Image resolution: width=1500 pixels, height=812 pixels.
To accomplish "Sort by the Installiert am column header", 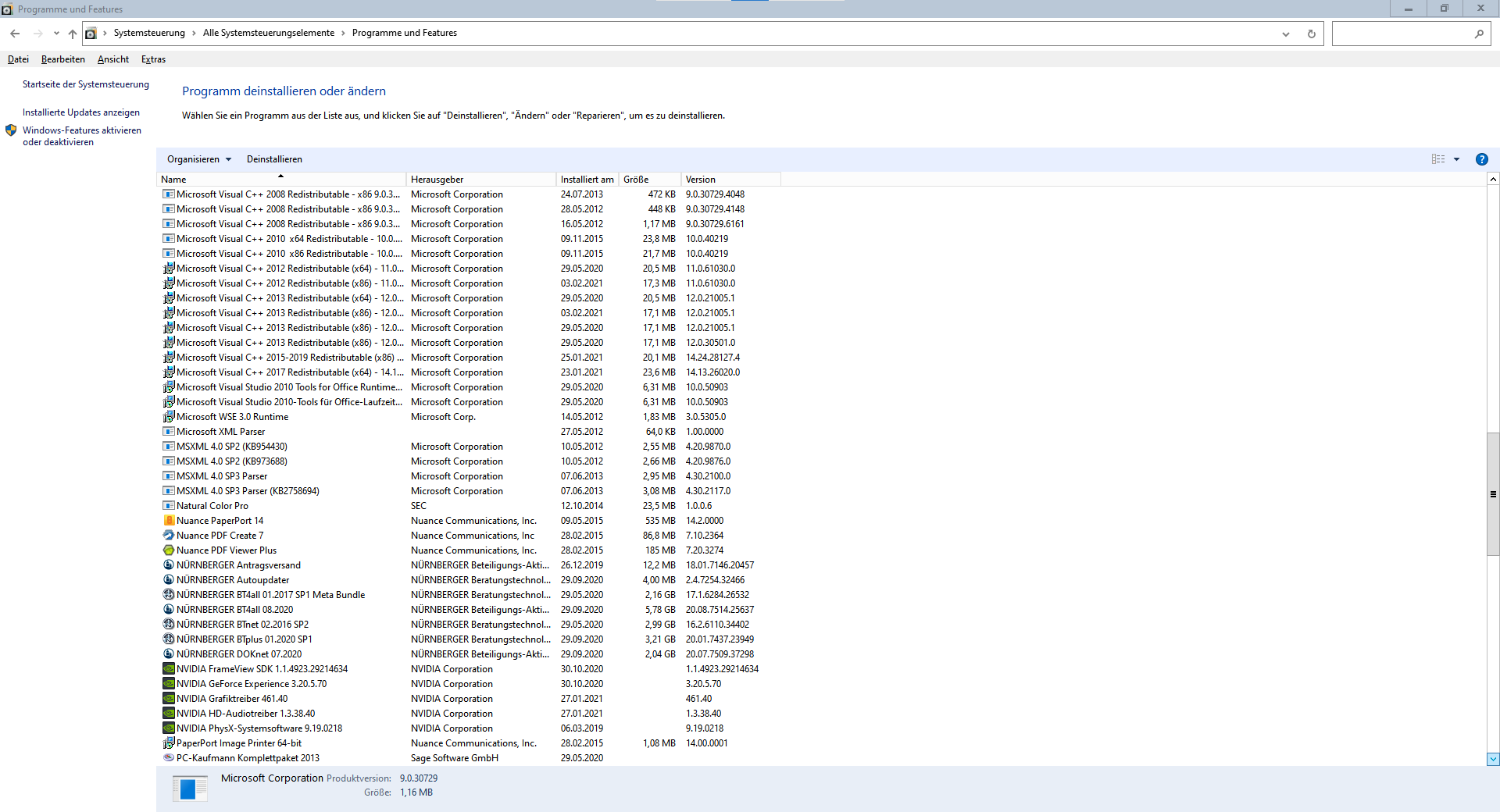I will [587, 180].
